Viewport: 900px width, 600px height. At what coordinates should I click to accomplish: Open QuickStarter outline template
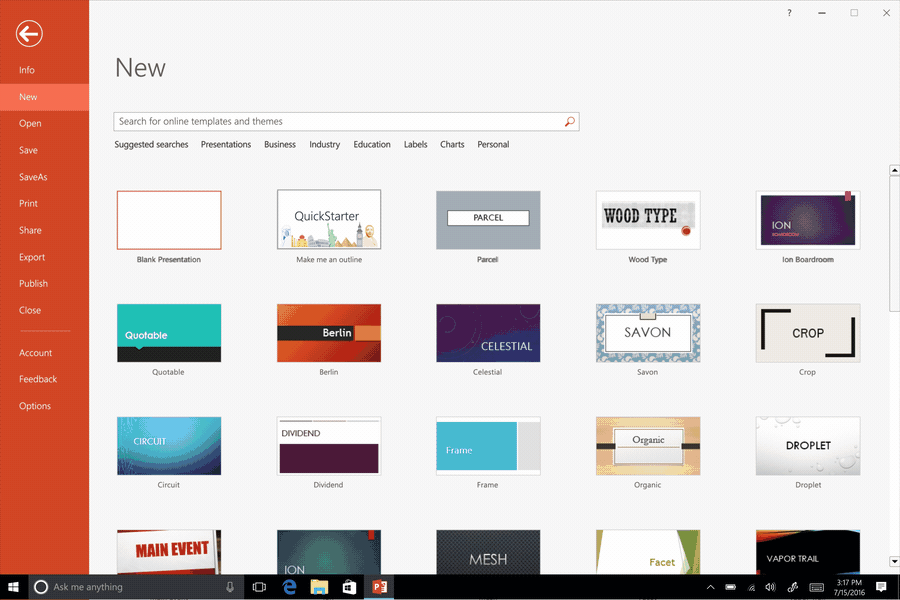(329, 220)
